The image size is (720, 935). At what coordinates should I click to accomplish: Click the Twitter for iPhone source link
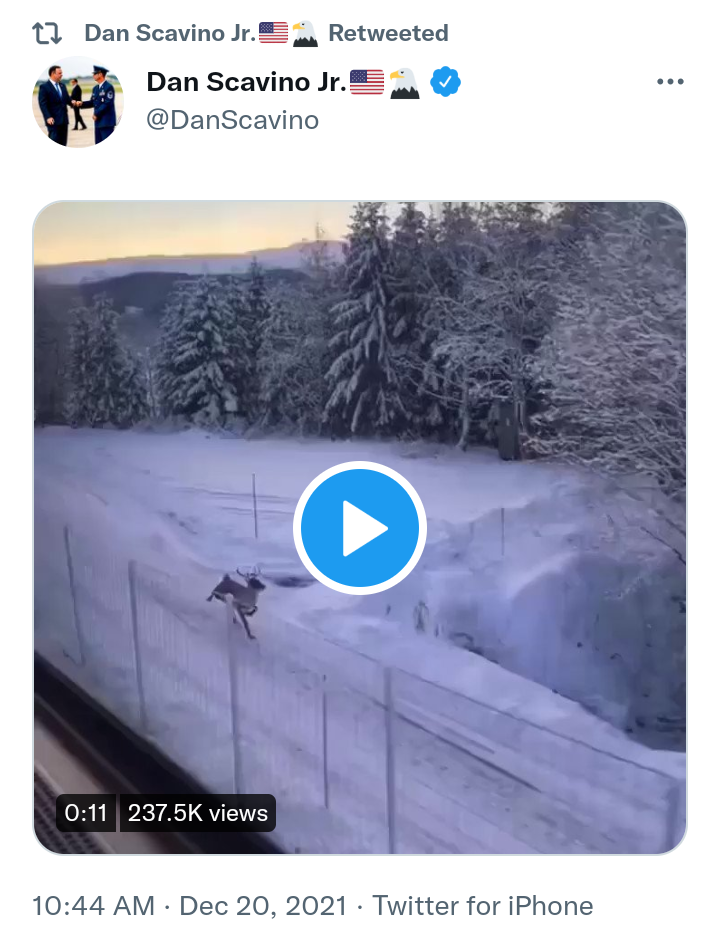coord(483,906)
